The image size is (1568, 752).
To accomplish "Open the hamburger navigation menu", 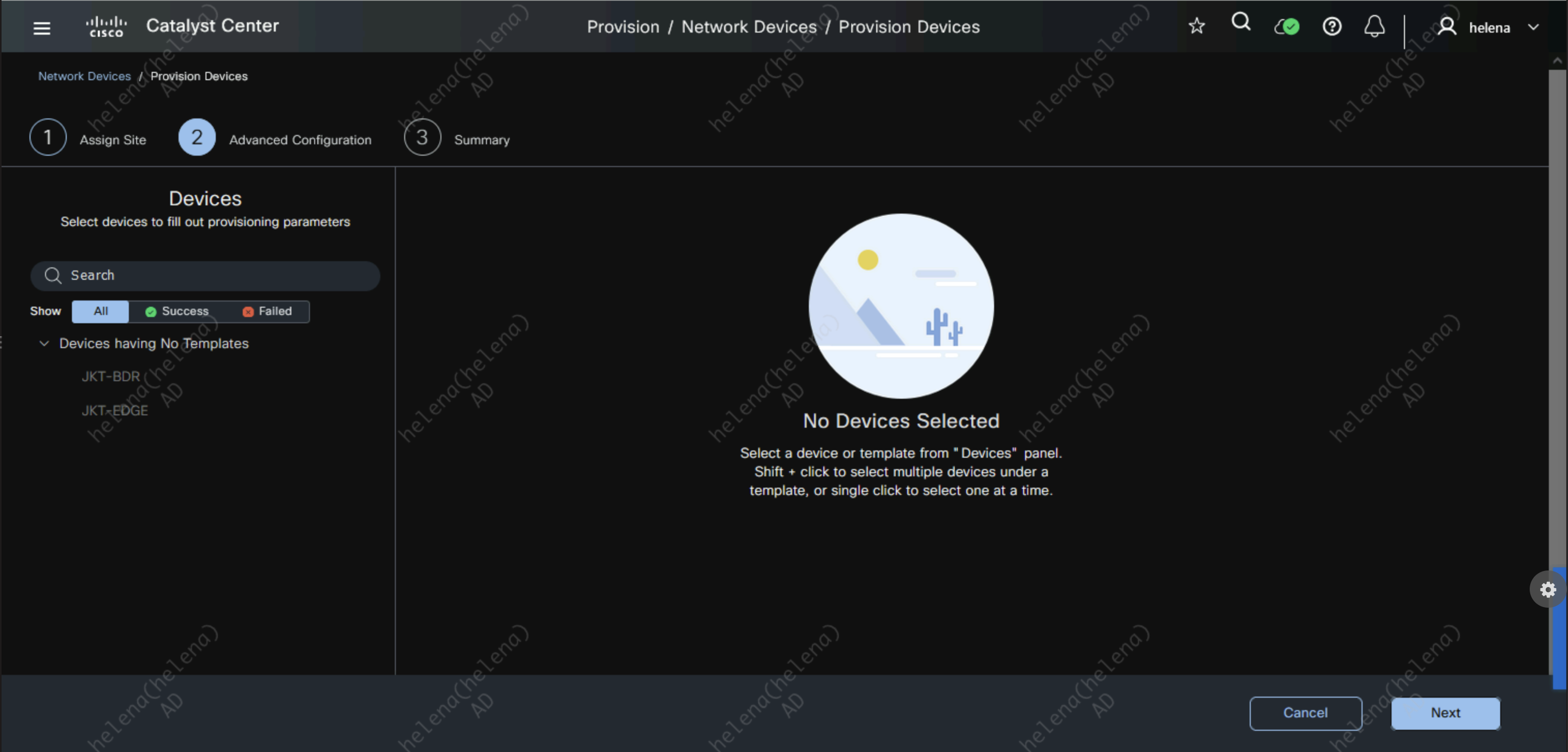I will [41, 28].
